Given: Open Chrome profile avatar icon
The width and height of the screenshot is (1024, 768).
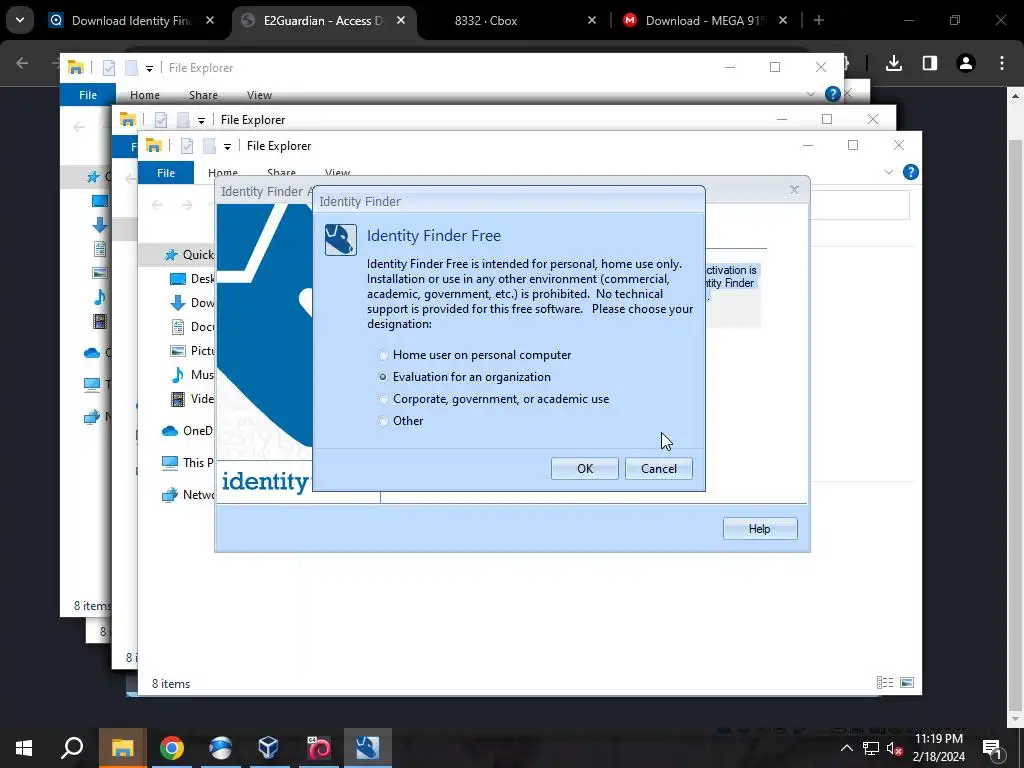Looking at the screenshot, I should pos(965,63).
